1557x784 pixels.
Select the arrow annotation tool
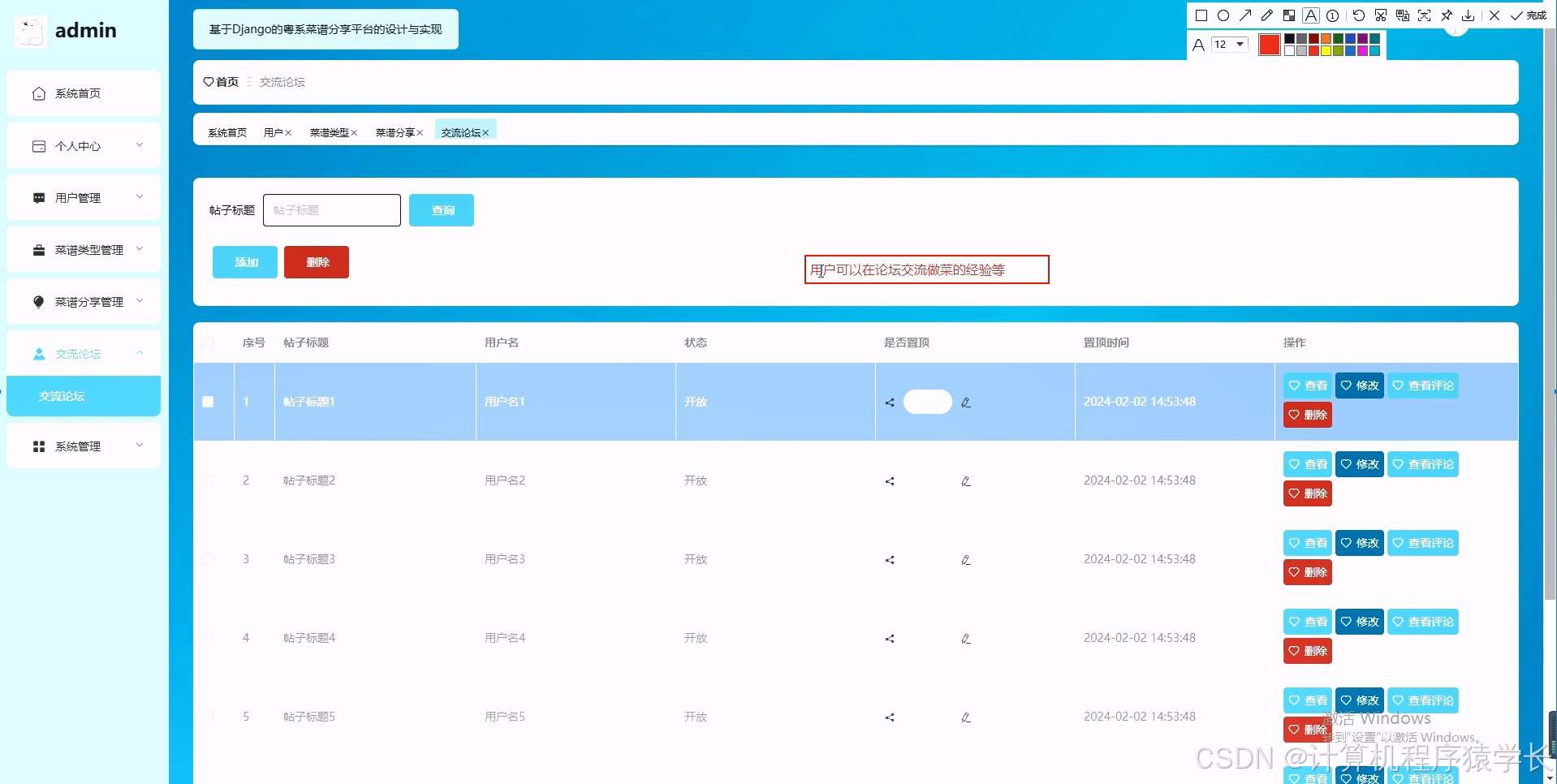[x=1245, y=15]
